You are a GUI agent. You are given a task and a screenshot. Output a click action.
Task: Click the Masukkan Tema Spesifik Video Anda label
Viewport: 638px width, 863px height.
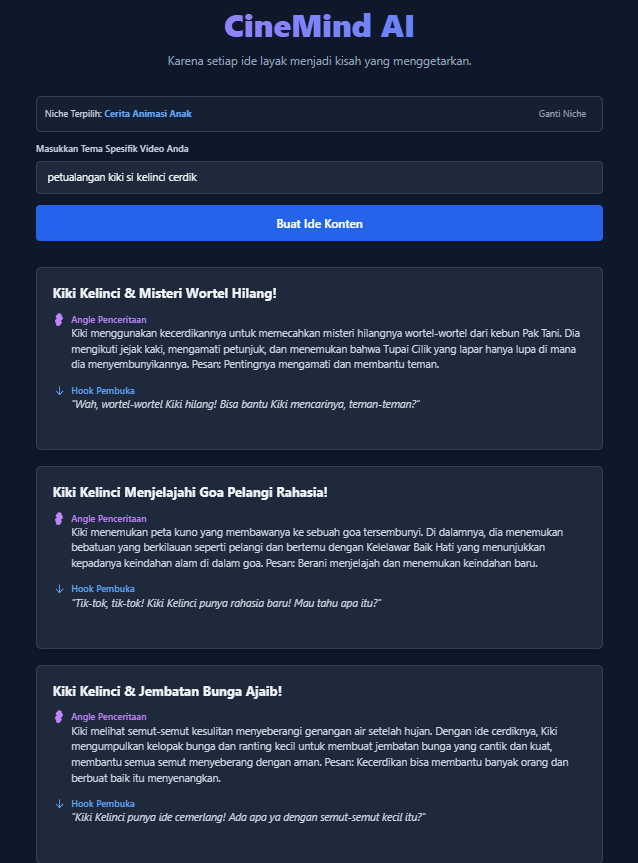coord(112,149)
